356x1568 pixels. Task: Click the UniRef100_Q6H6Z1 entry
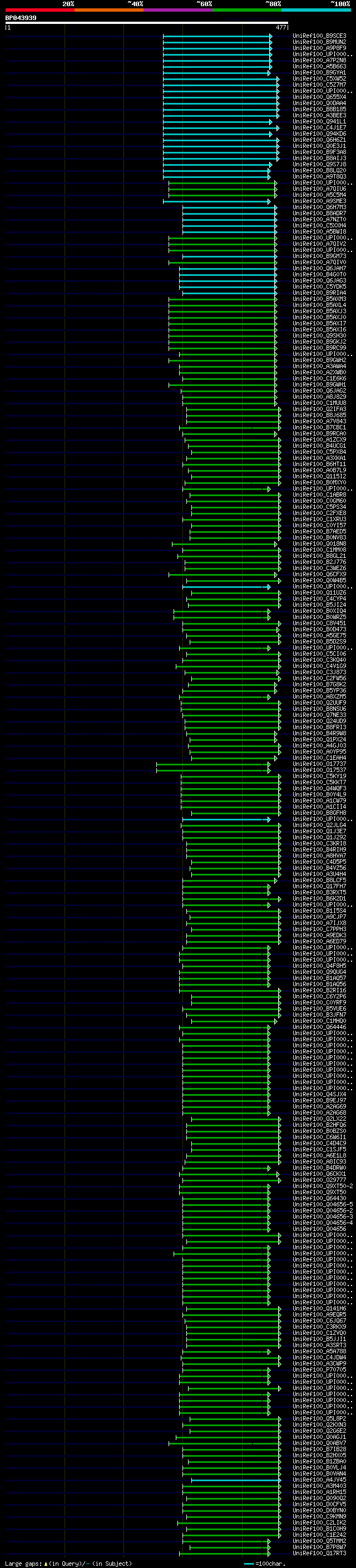319,140
